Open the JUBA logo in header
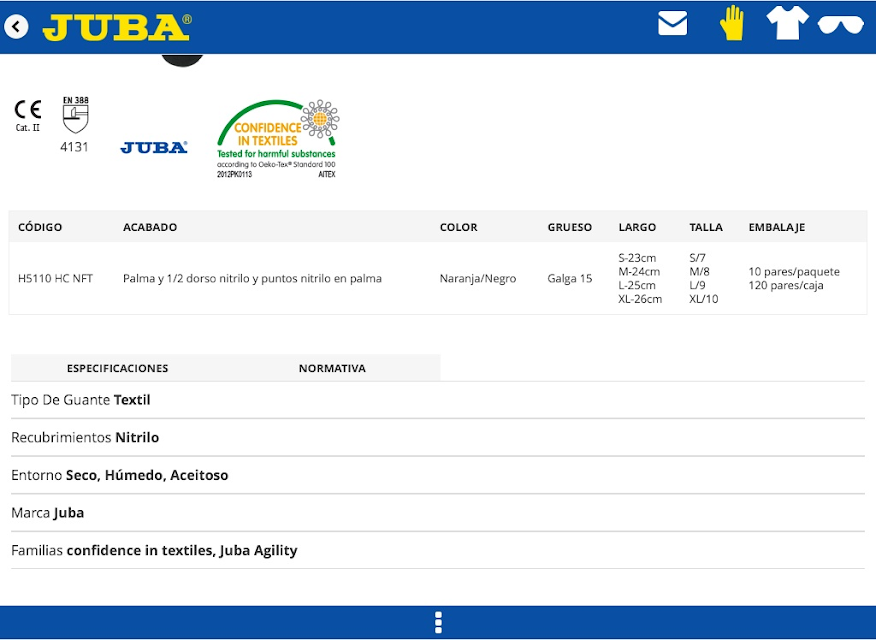 point(117,27)
